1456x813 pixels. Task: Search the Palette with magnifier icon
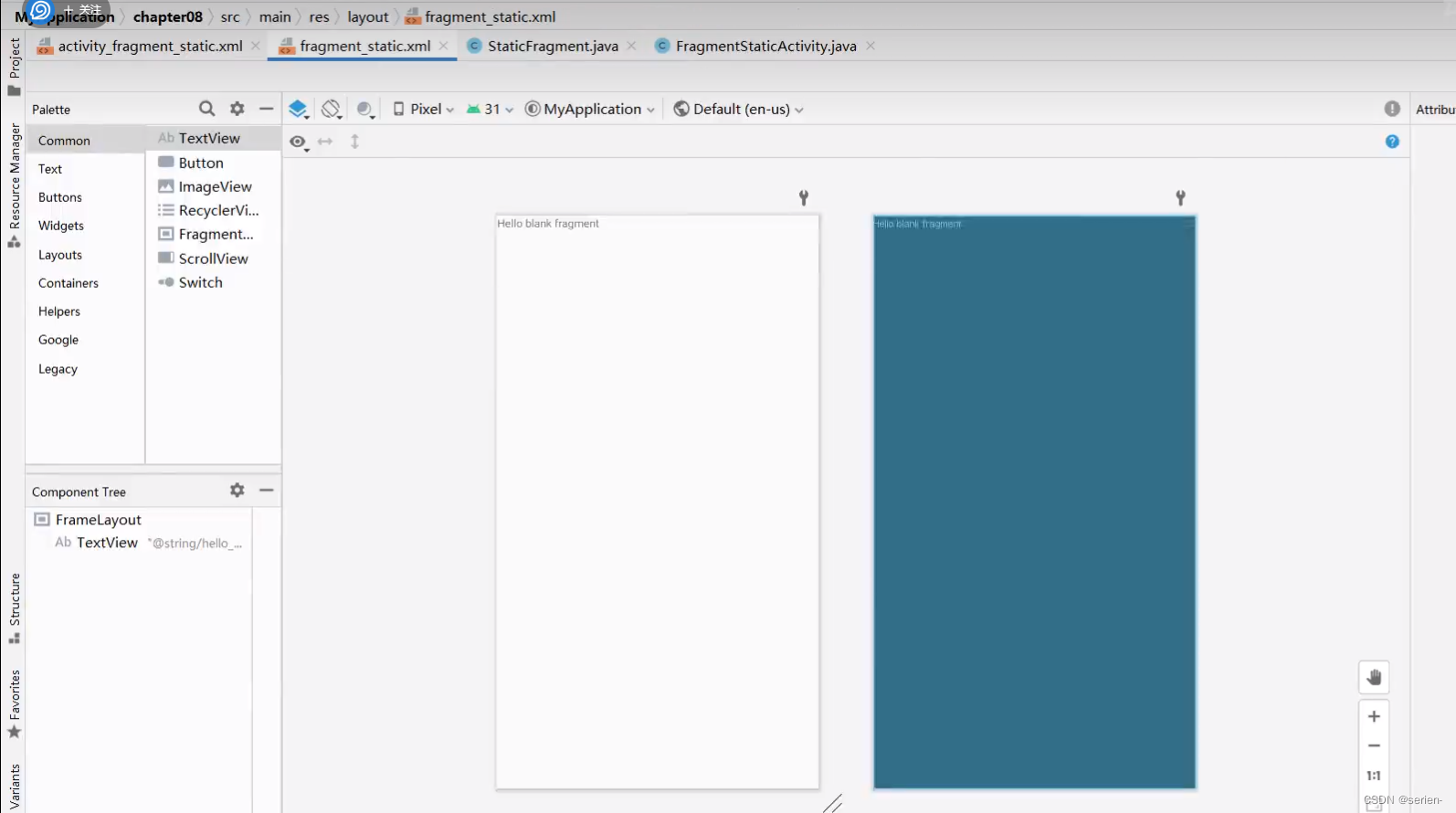click(x=206, y=109)
